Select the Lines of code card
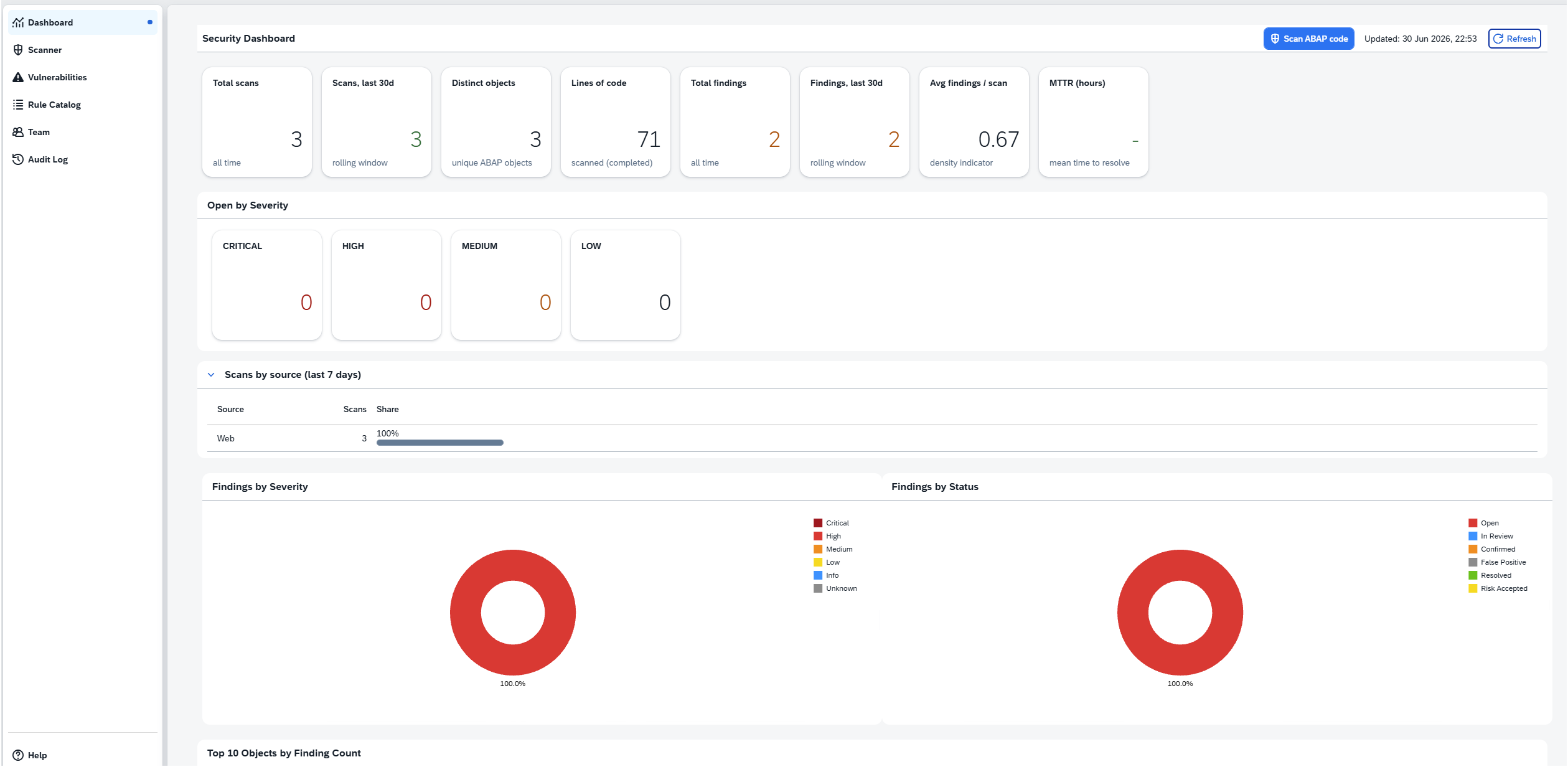This screenshot has height=767, width=1568. coord(616,122)
